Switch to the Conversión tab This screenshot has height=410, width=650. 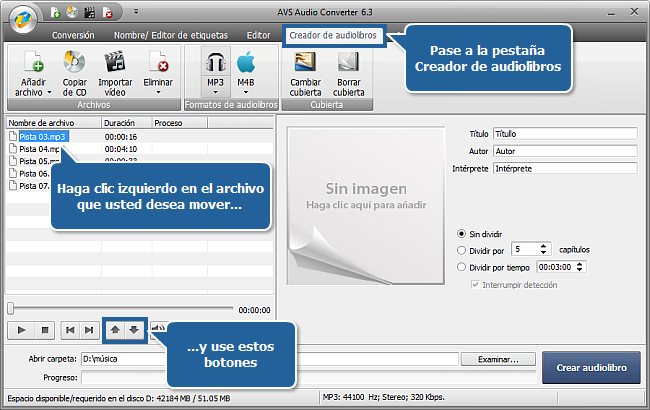tap(73, 34)
